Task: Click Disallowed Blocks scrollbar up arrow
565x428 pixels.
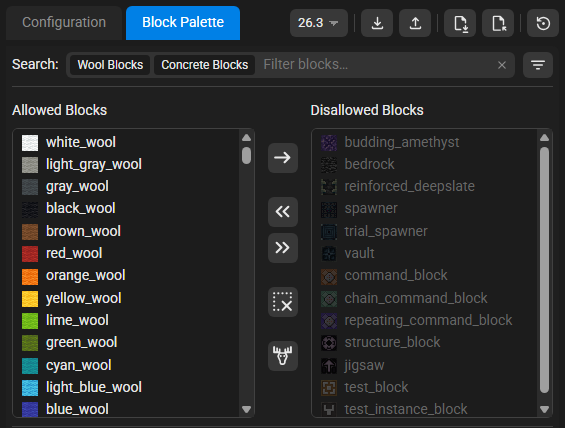Action: point(544,138)
